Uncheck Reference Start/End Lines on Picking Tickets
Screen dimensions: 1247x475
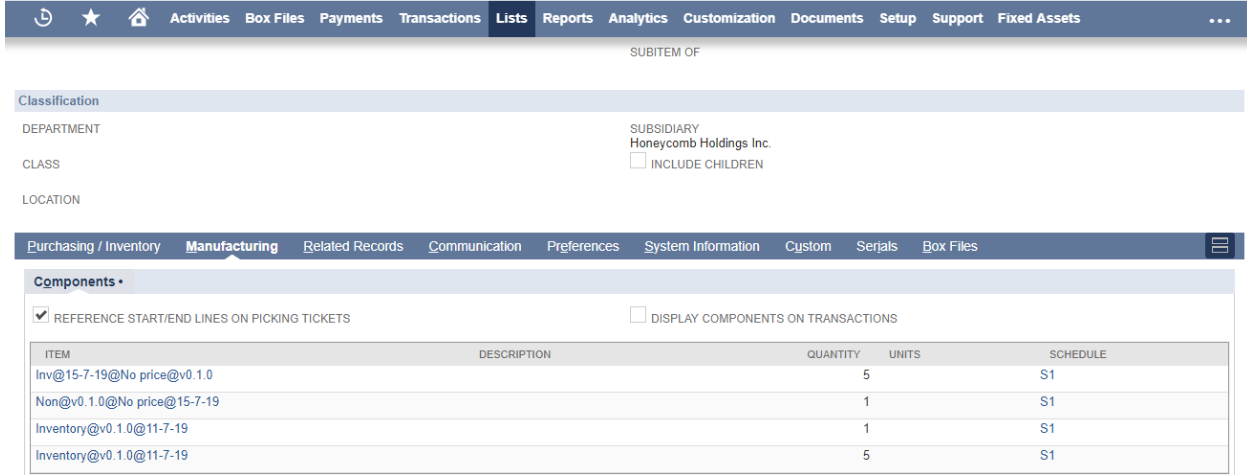(41, 317)
